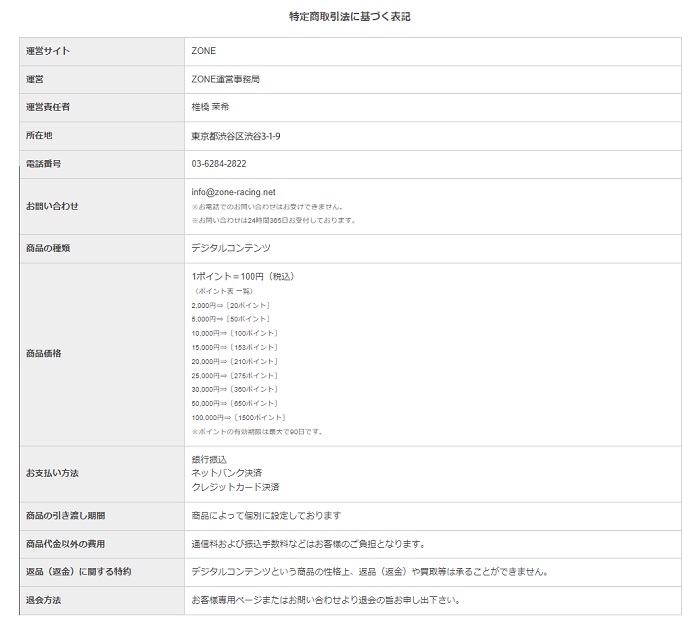Click the クレジットカード決済 payment option text

point(235,487)
